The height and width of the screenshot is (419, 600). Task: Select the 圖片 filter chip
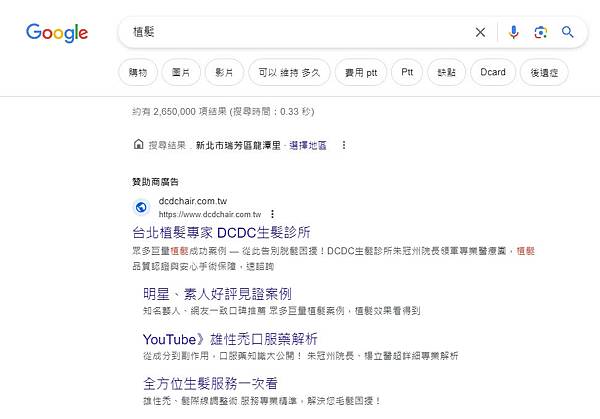pos(181,72)
